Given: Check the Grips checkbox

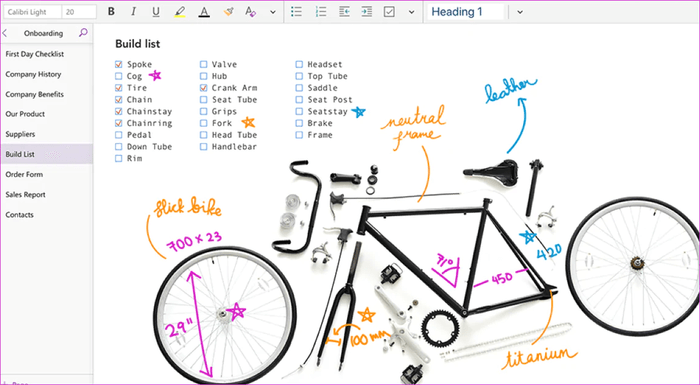Looking at the screenshot, I should tap(204, 111).
